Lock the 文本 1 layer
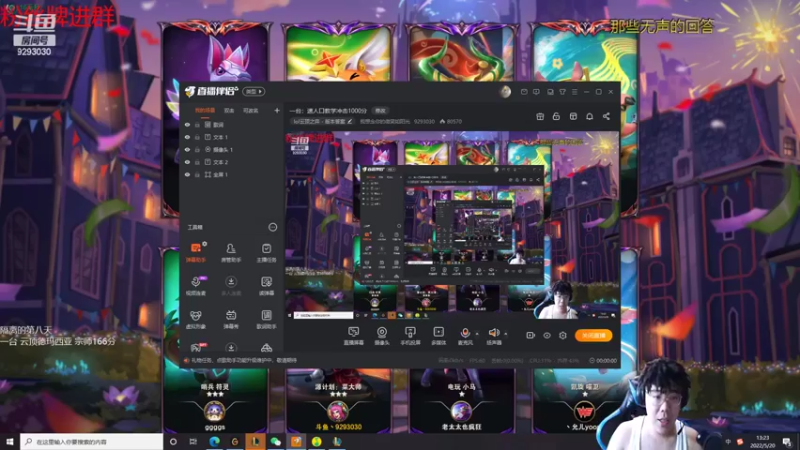Screen dimensions: 800x450 pyautogui.click(x=197, y=137)
